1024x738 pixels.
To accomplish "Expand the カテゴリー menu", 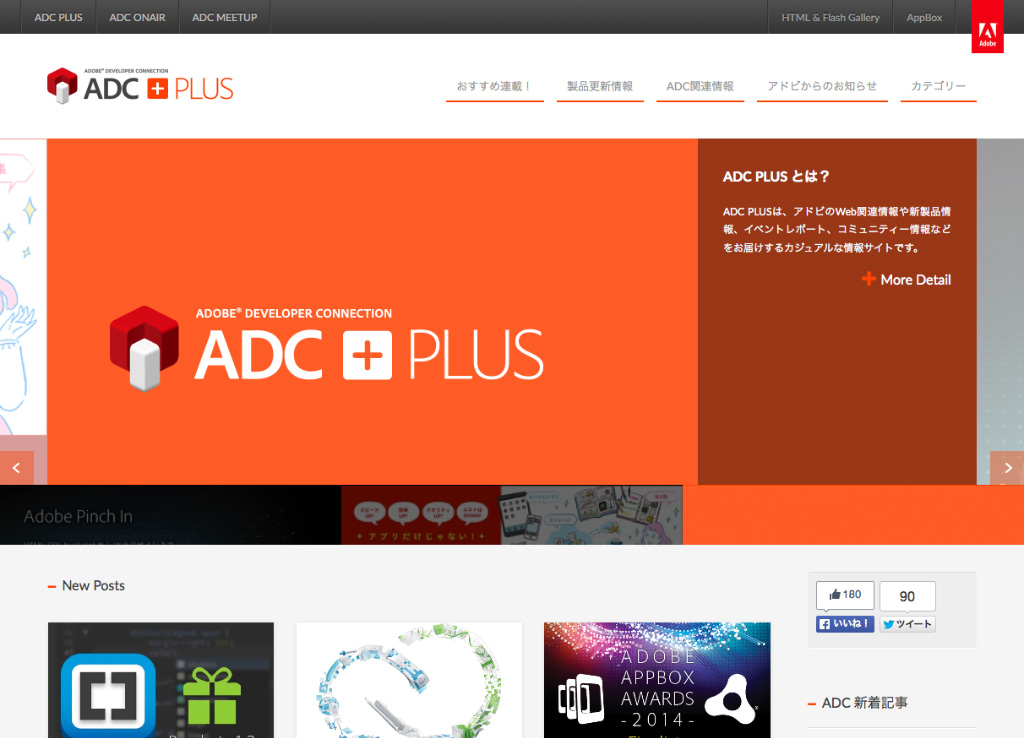I will point(938,87).
